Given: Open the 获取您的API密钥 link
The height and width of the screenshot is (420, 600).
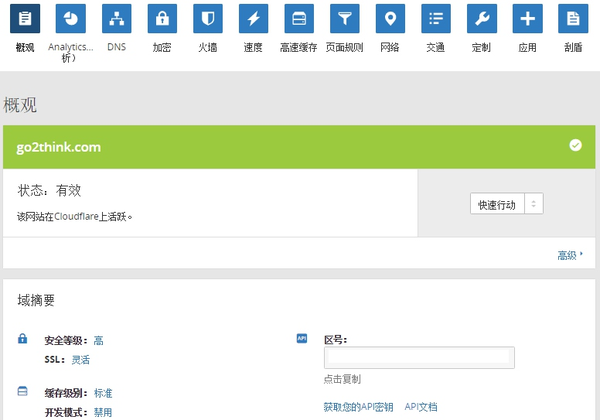Looking at the screenshot, I should click(x=358, y=407).
